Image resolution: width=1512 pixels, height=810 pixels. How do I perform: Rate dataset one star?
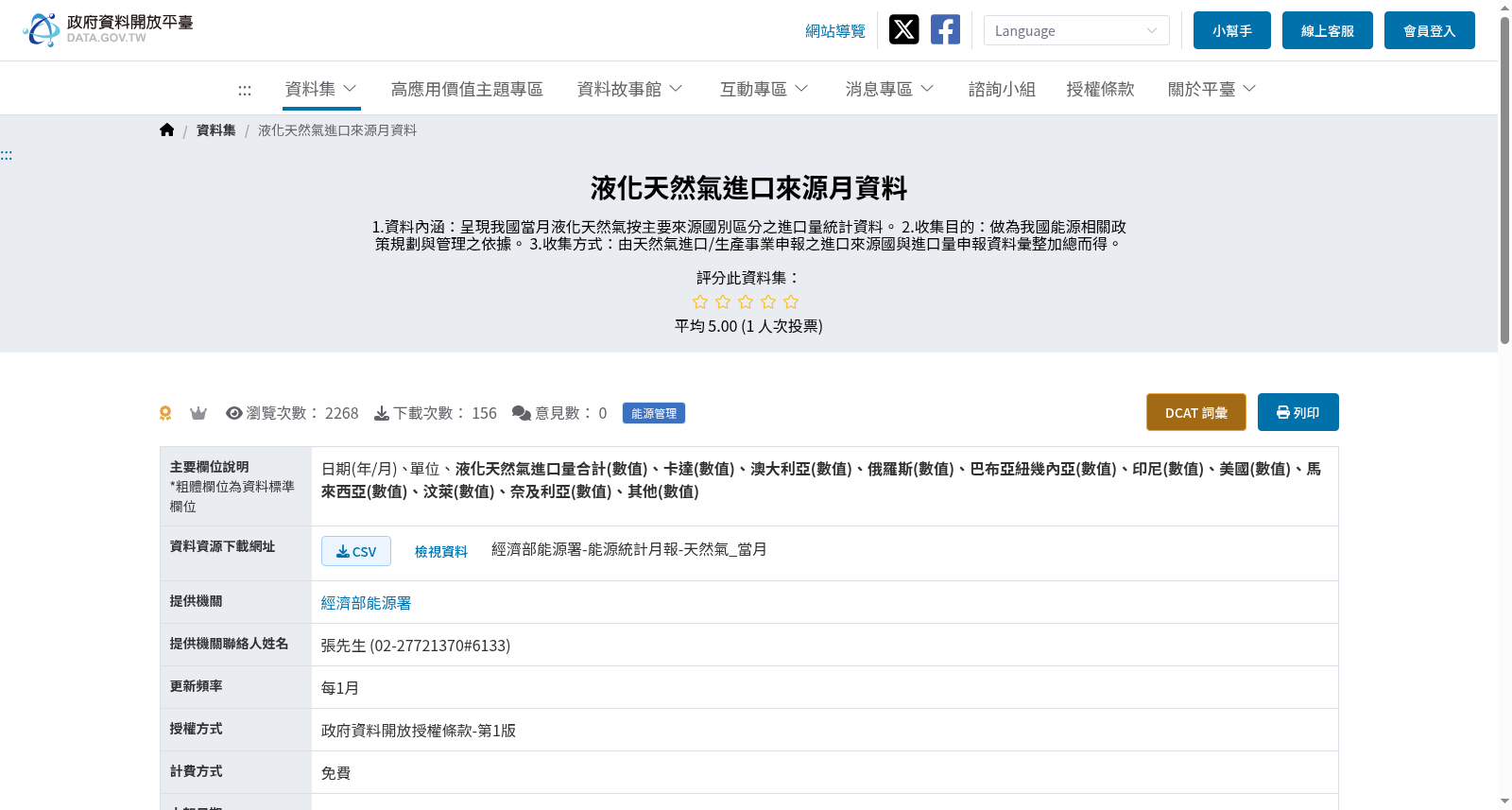tap(700, 302)
